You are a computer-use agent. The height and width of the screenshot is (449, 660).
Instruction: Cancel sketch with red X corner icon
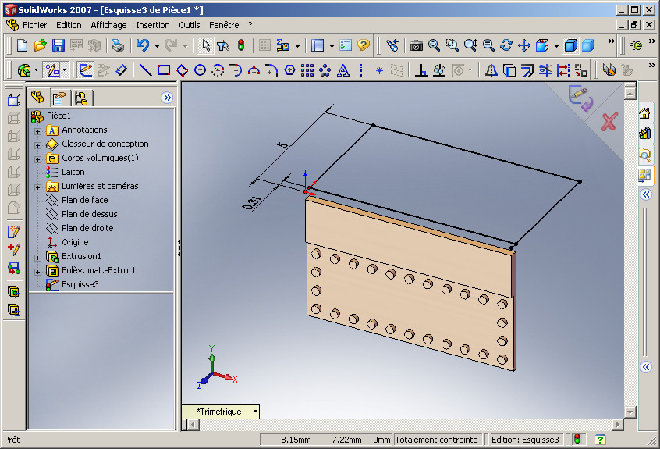click(609, 121)
